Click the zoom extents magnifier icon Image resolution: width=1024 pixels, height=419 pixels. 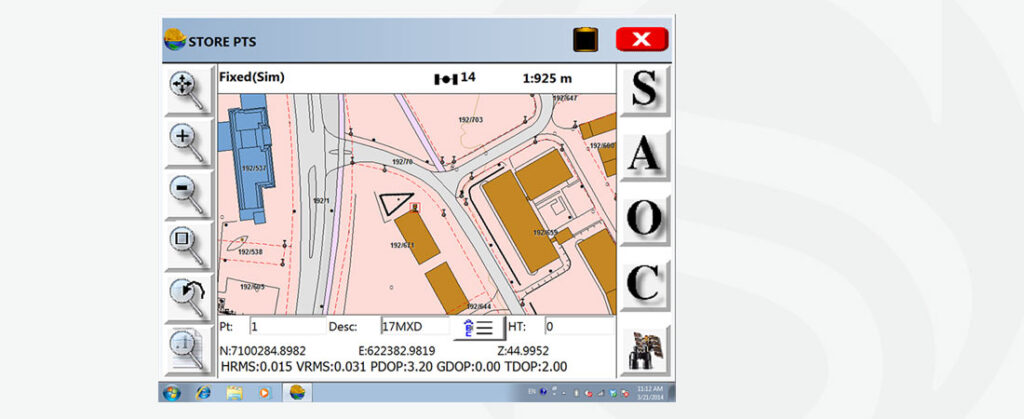187,91
